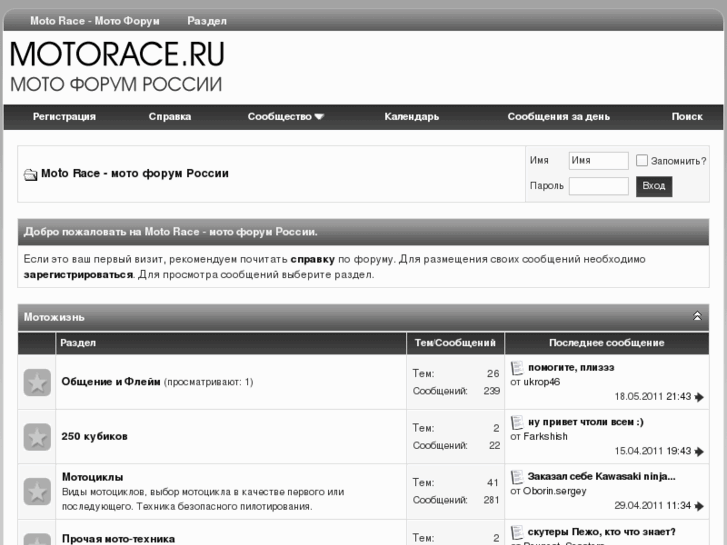Open the Прочая мото-техника forum section
Image resolution: width=727 pixels, height=545 pixels.
pos(118,539)
